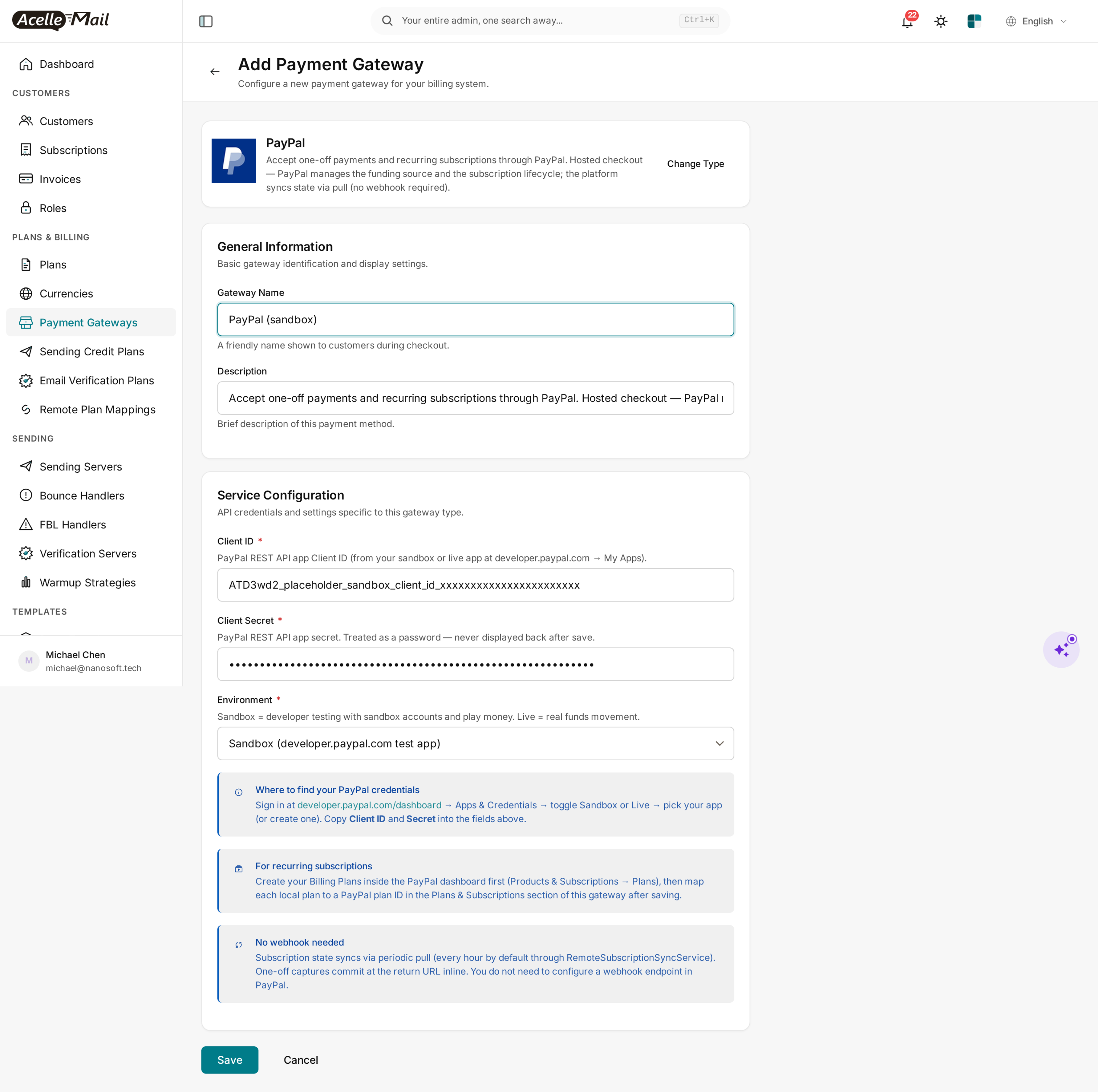This screenshot has width=1098, height=1092.
Task: Open Warmup Strategies in the sidebar
Action: coord(91,582)
